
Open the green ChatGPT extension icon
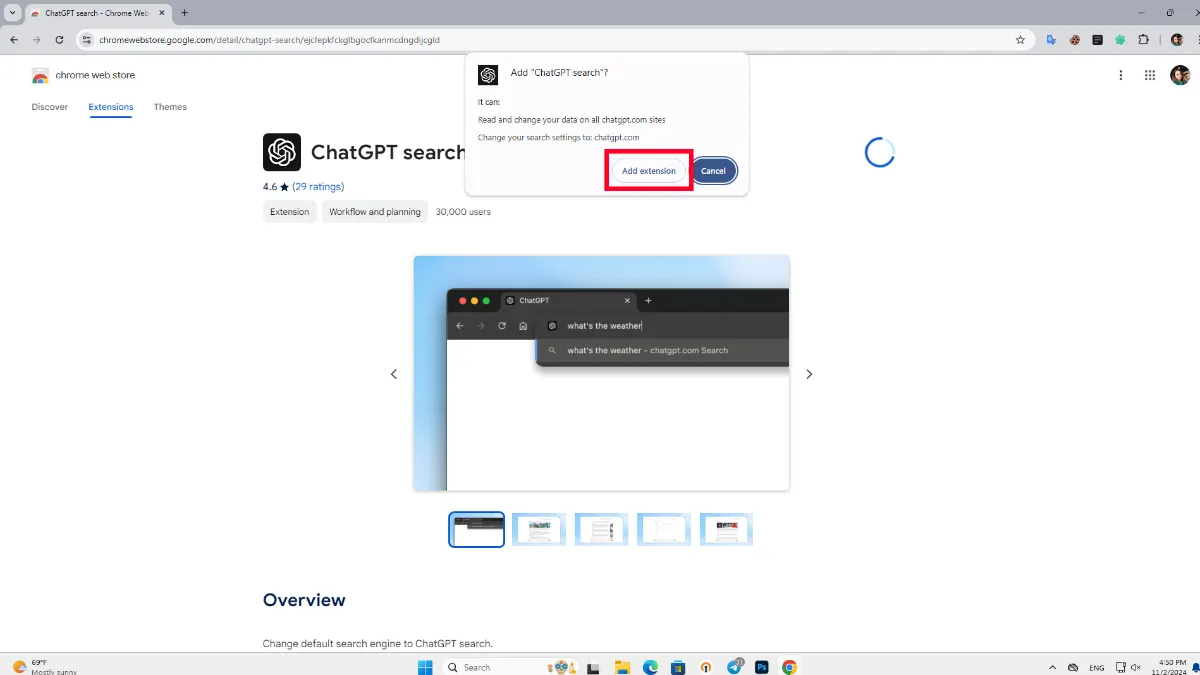[x=1121, y=40]
